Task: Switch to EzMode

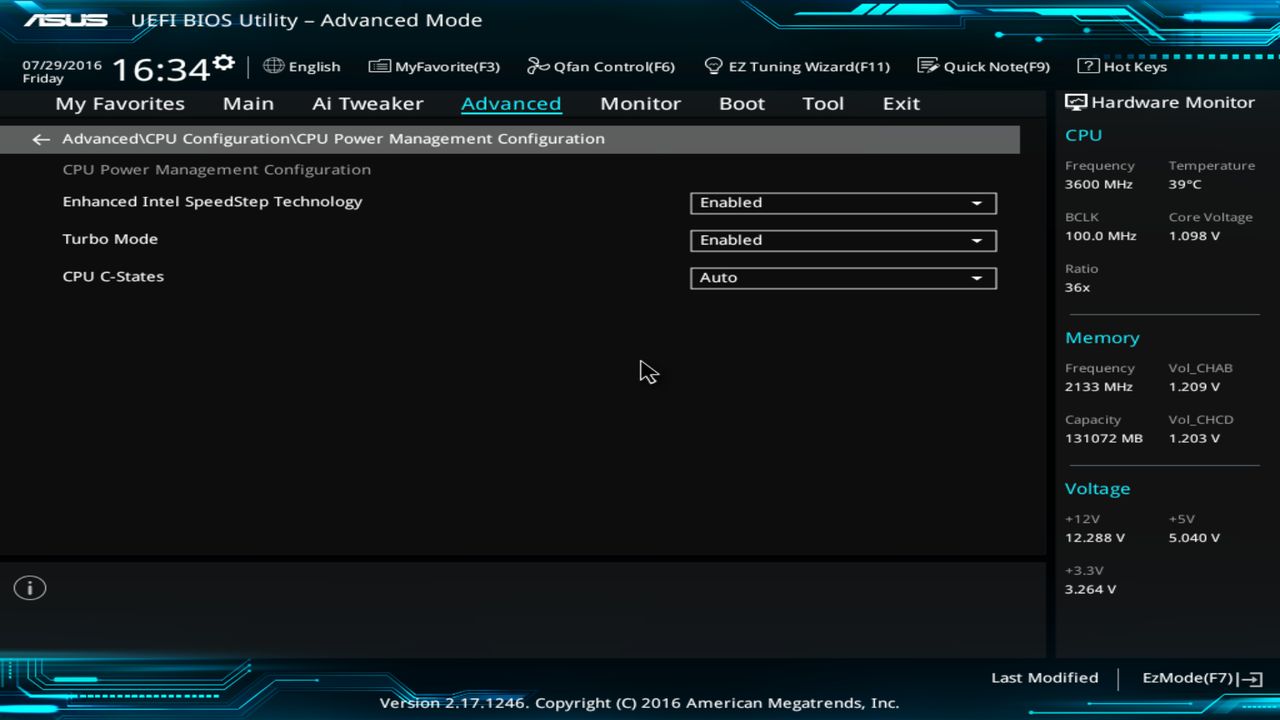Action: pyautogui.click(x=1188, y=677)
